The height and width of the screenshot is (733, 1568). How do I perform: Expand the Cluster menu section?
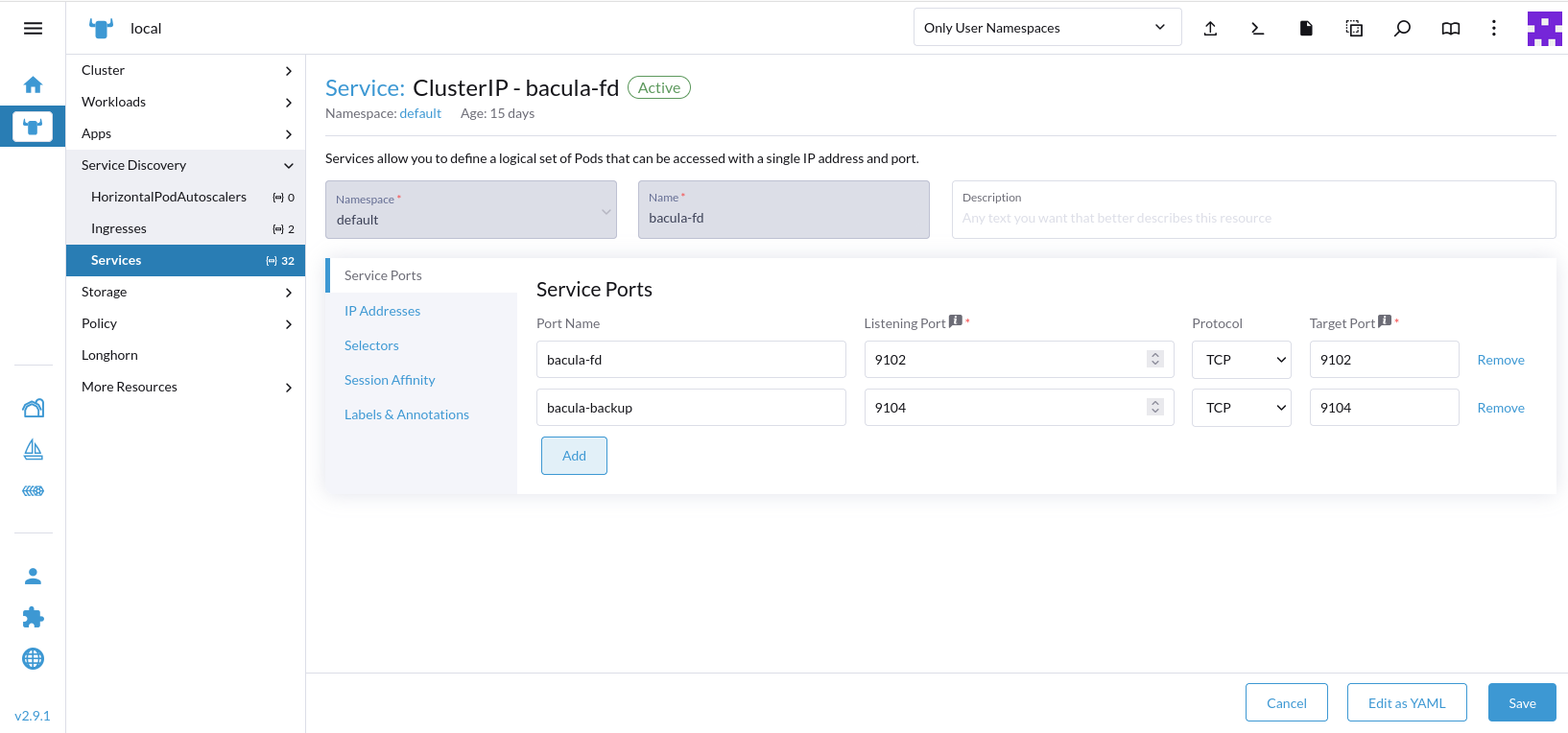tap(185, 70)
